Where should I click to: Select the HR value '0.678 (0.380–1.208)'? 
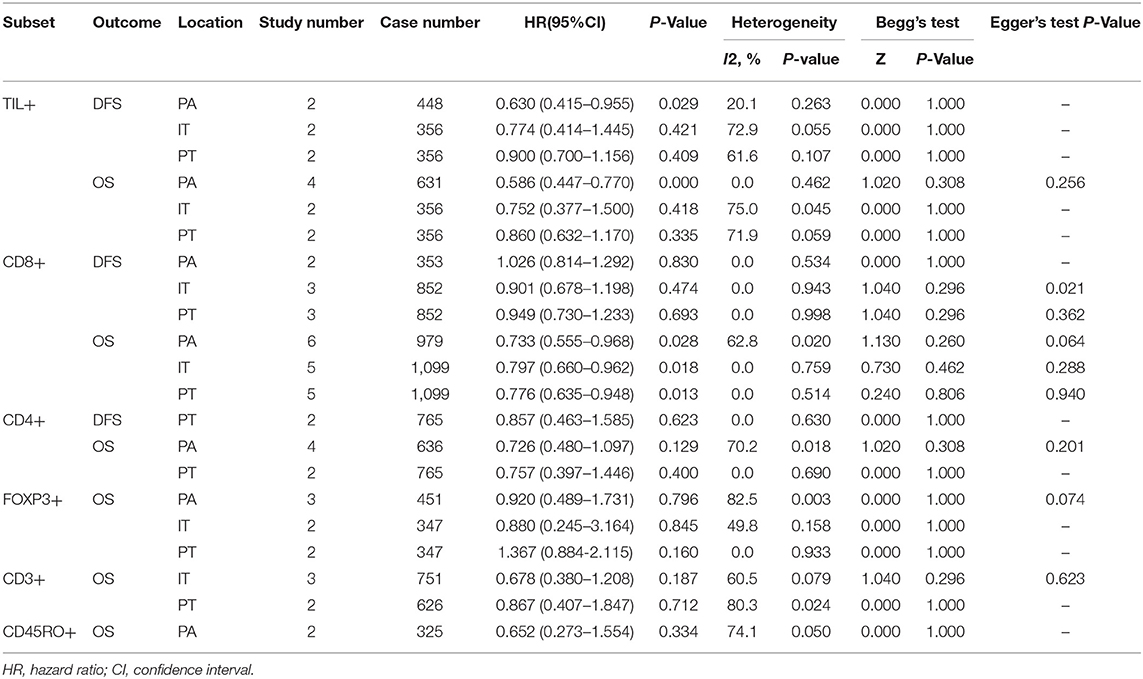pyautogui.click(x=565, y=579)
